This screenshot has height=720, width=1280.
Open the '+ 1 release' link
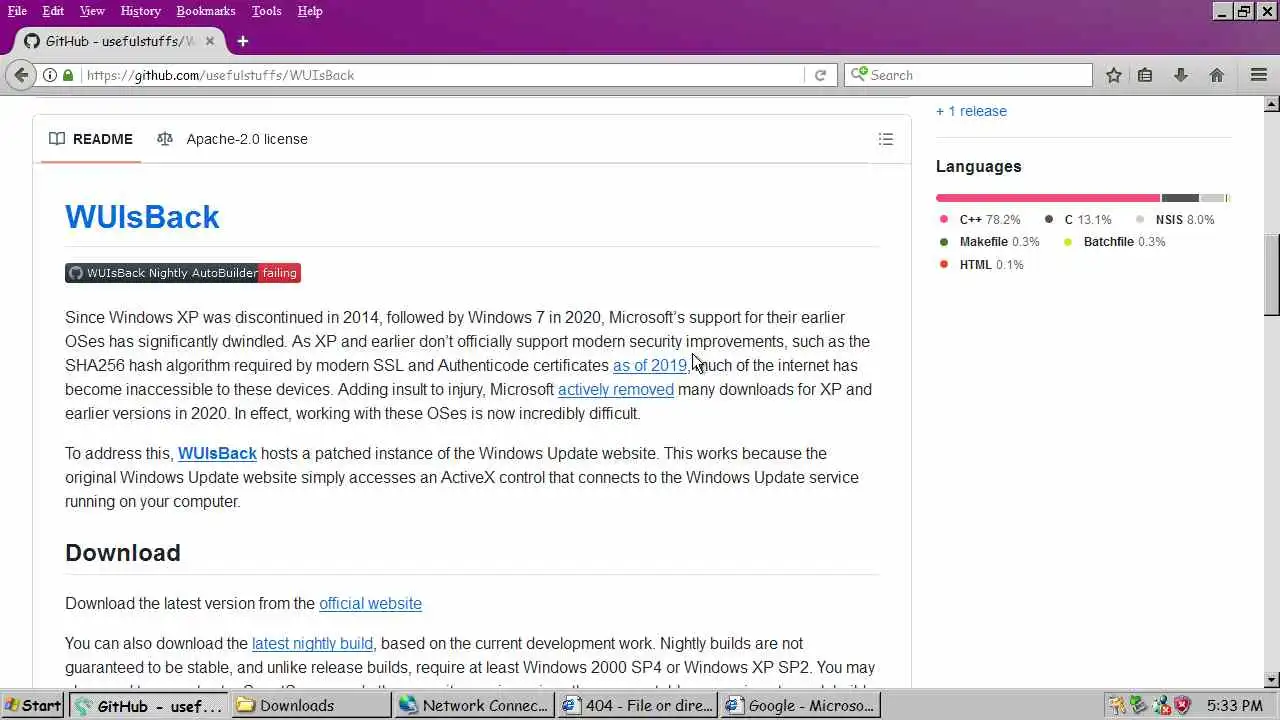point(971,111)
